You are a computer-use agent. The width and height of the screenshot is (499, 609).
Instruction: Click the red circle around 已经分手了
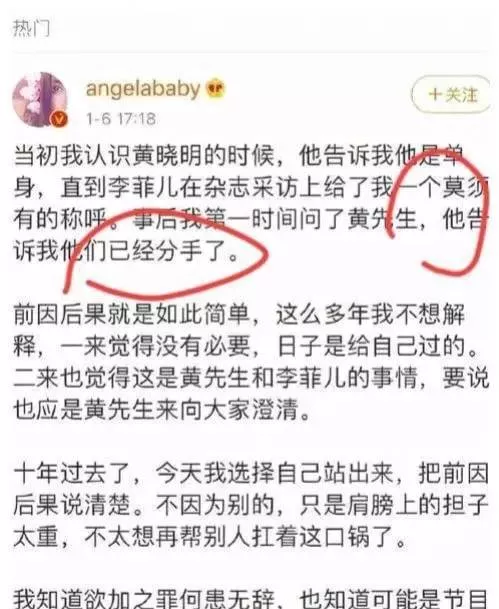pyautogui.click(x=166, y=254)
